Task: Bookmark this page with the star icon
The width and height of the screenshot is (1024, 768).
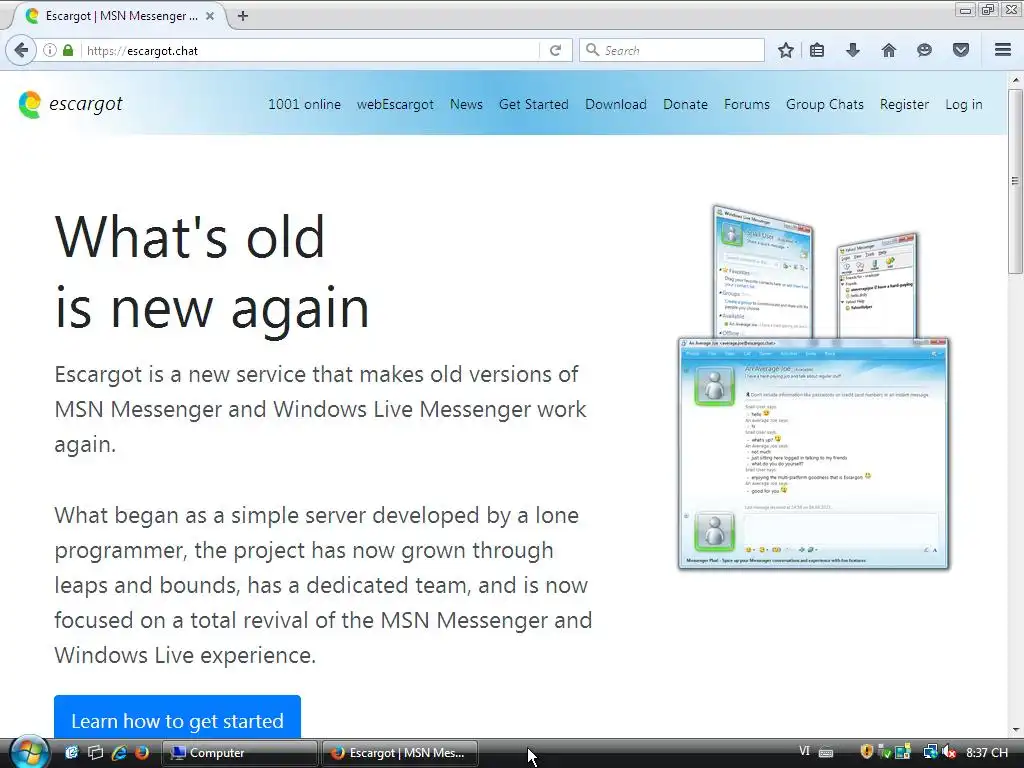Action: point(786,50)
